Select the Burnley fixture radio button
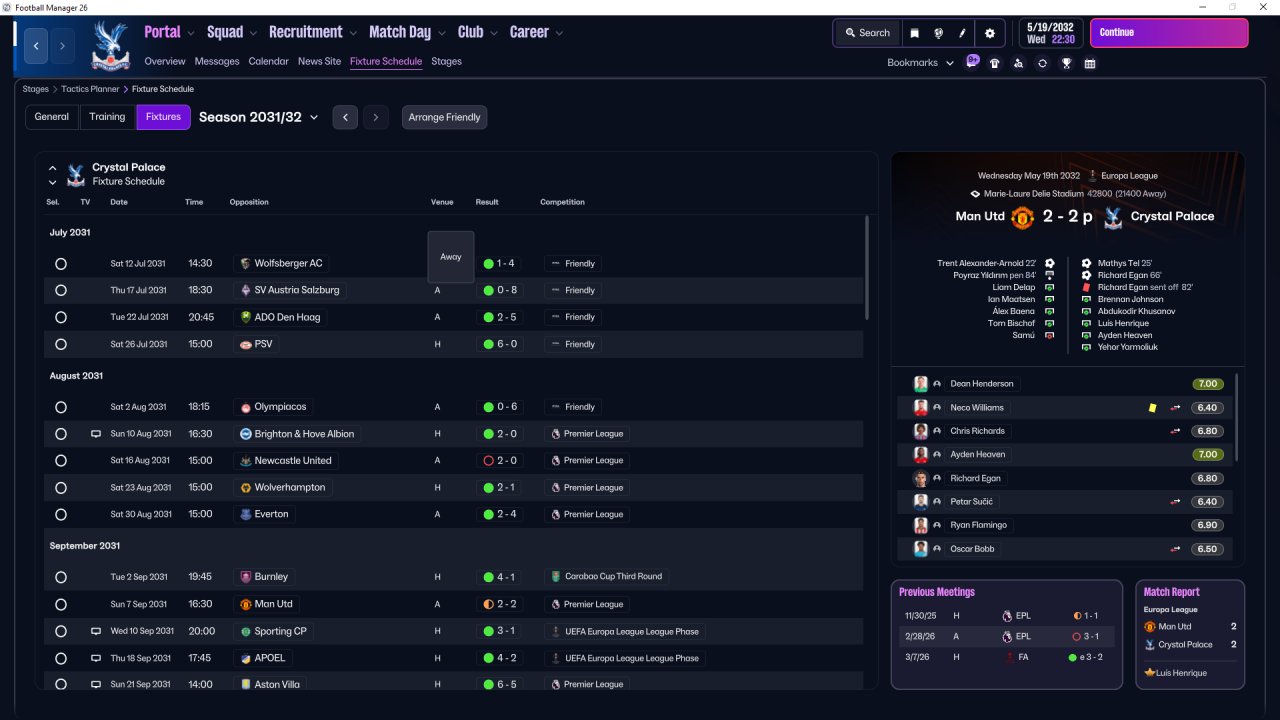The height and width of the screenshot is (720, 1280). click(61, 577)
